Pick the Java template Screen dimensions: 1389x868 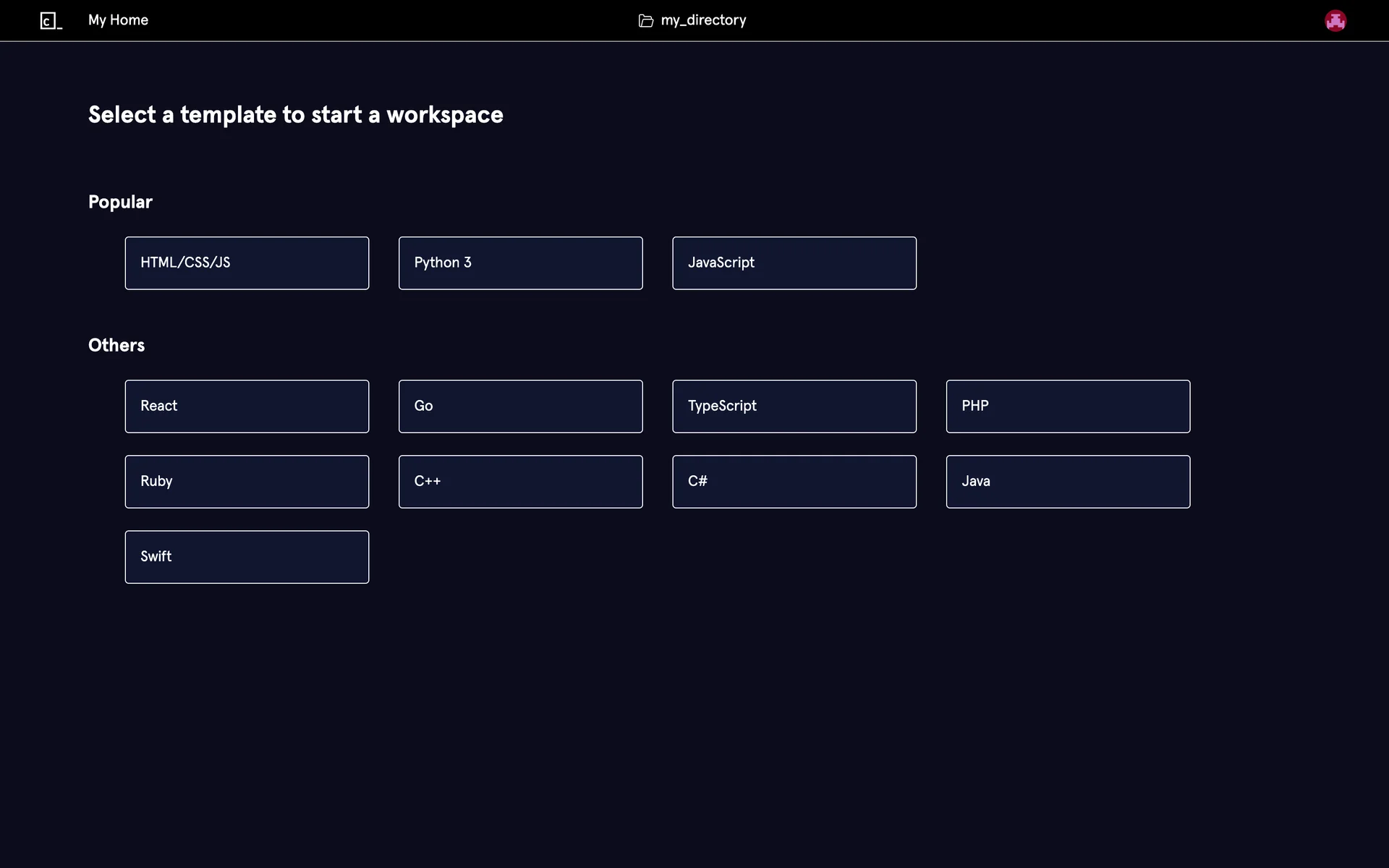(1068, 482)
